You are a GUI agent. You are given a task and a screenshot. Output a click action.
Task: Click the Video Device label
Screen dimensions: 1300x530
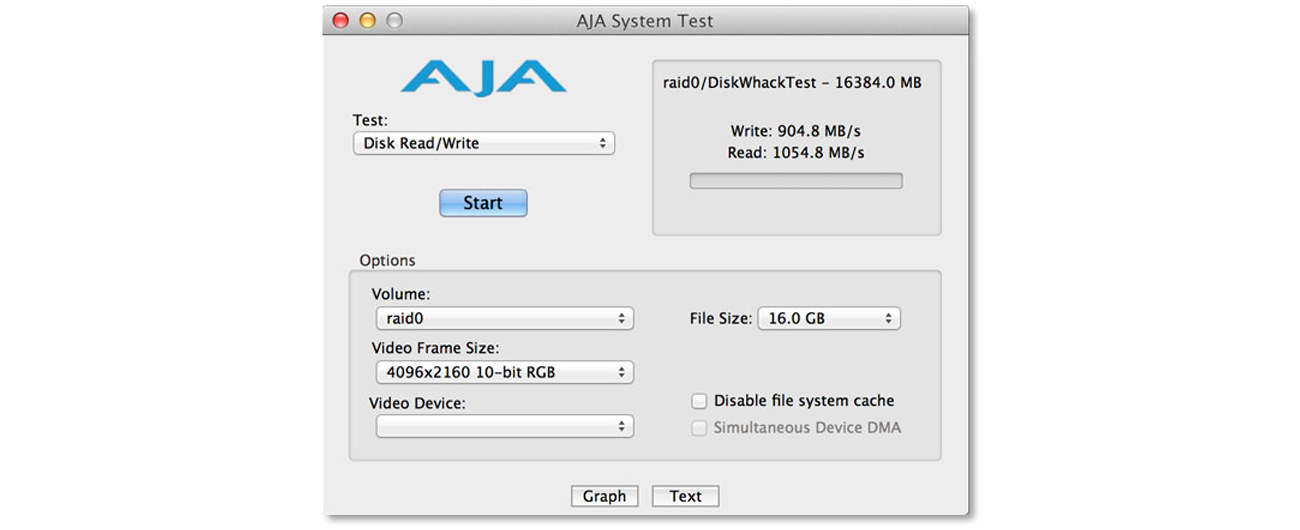click(418, 404)
